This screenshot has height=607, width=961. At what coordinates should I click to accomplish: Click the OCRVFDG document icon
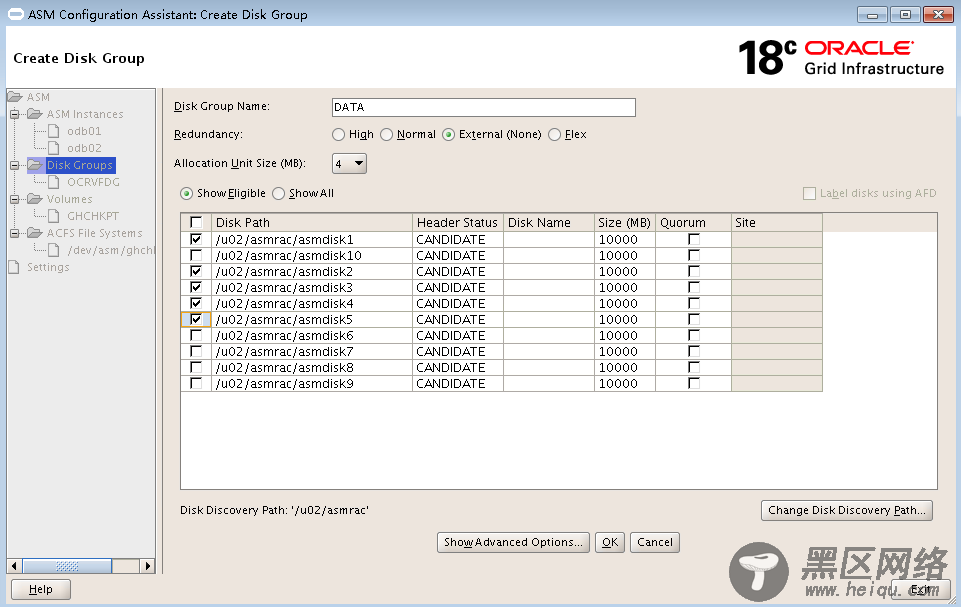pyautogui.click(x=54, y=182)
